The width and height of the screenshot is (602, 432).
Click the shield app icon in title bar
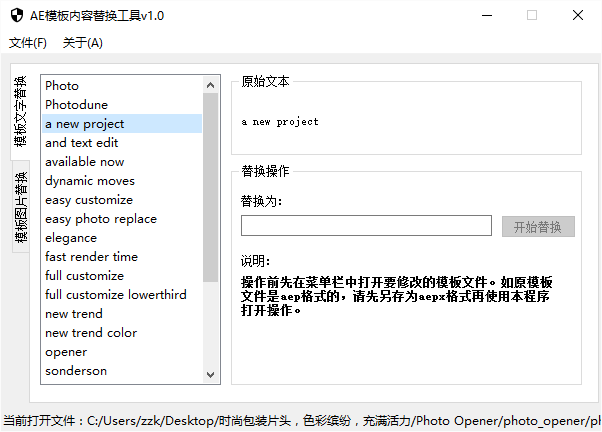pos(17,15)
